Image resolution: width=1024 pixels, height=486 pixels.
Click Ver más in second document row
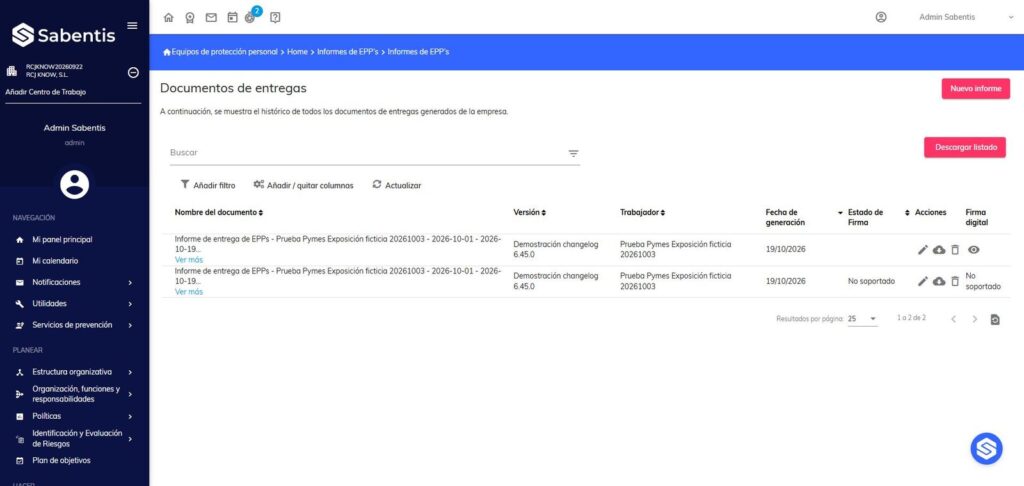point(189,291)
